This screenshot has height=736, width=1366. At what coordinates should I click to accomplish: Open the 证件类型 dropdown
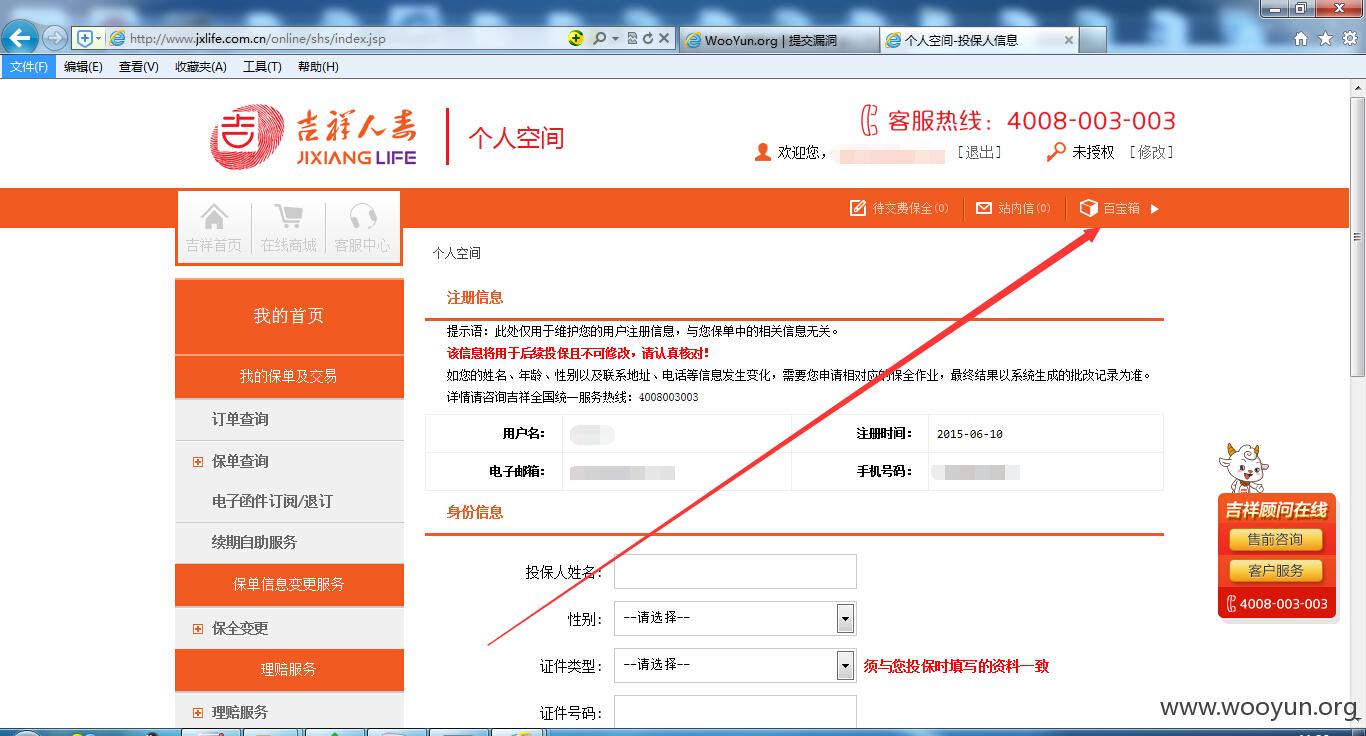coord(735,665)
